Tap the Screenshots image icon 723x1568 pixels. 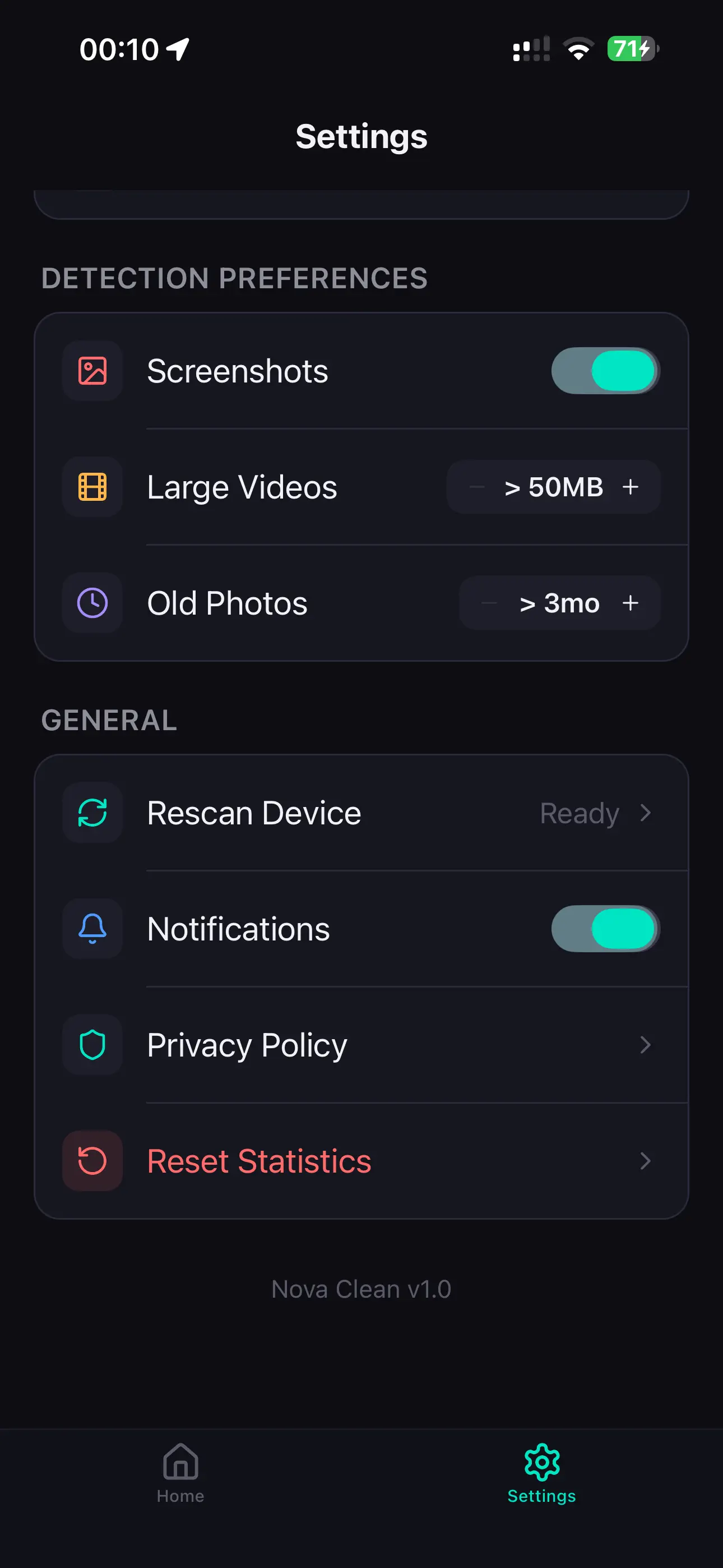click(x=92, y=371)
